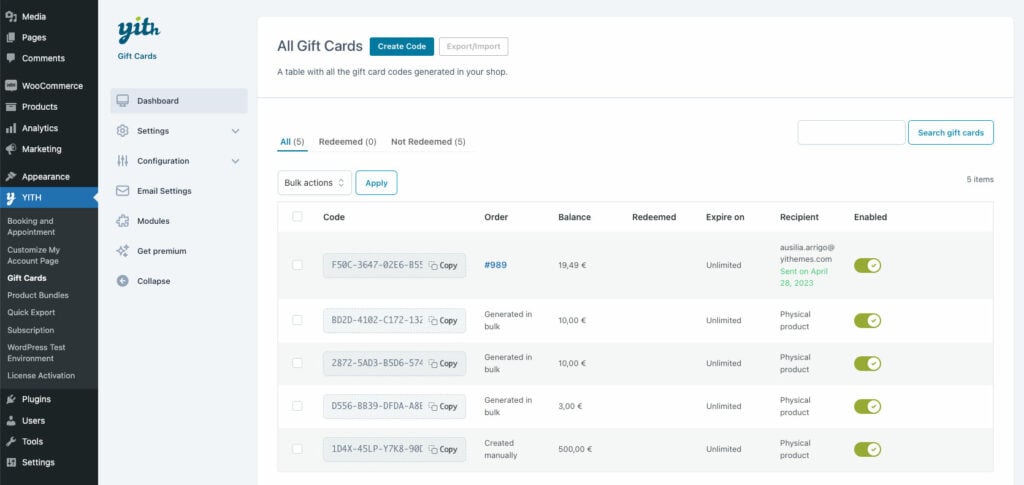Select the BD2D-4102 gift card checkbox
This screenshot has width=1024, height=485.
(297, 320)
